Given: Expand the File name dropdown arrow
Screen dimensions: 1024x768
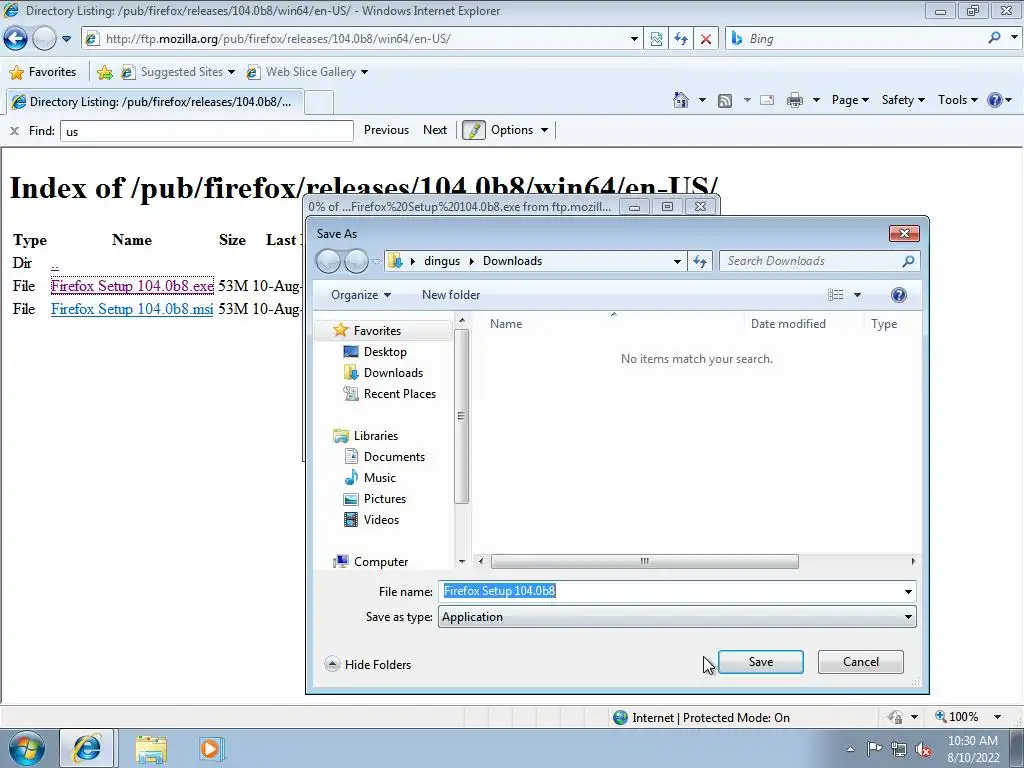Looking at the screenshot, I should [x=908, y=592].
